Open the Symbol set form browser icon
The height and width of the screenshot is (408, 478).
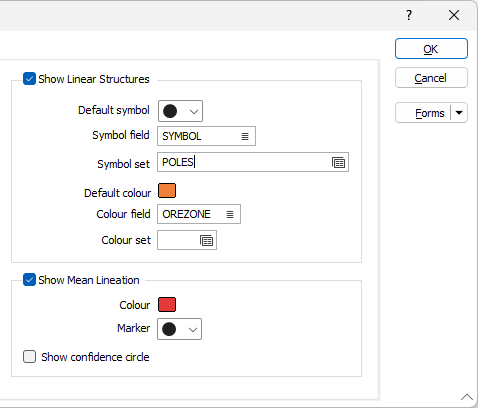pyautogui.click(x=339, y=163)
